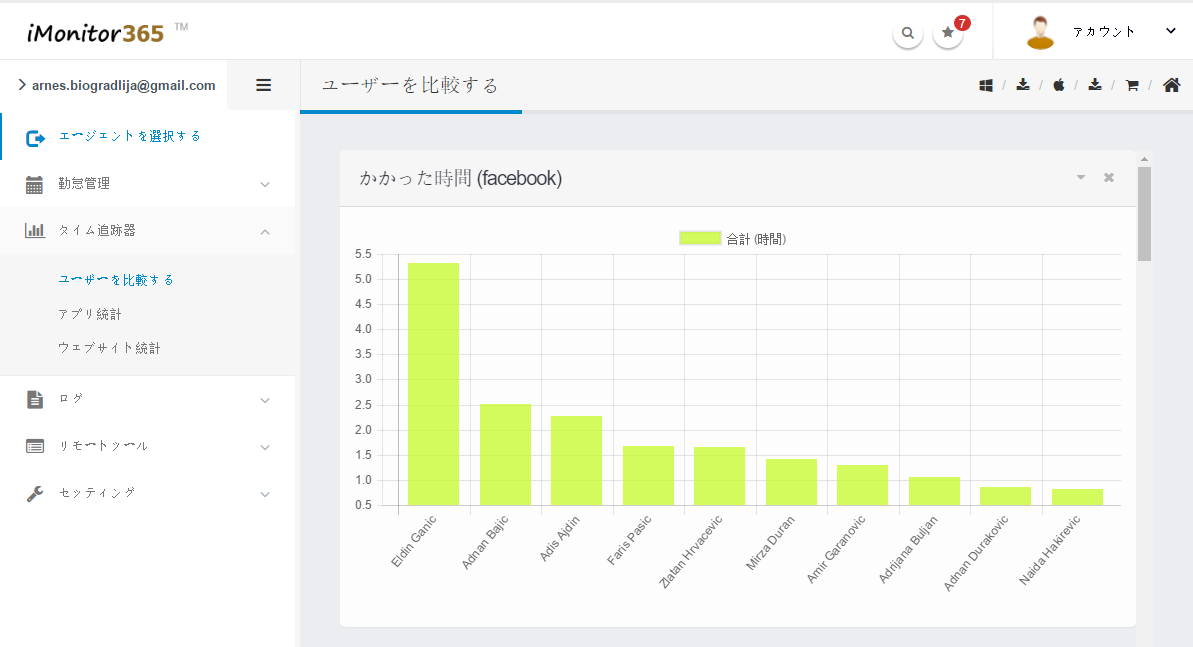
Task: Click the Apple logo icon
Action: (x=1059, y=85)
